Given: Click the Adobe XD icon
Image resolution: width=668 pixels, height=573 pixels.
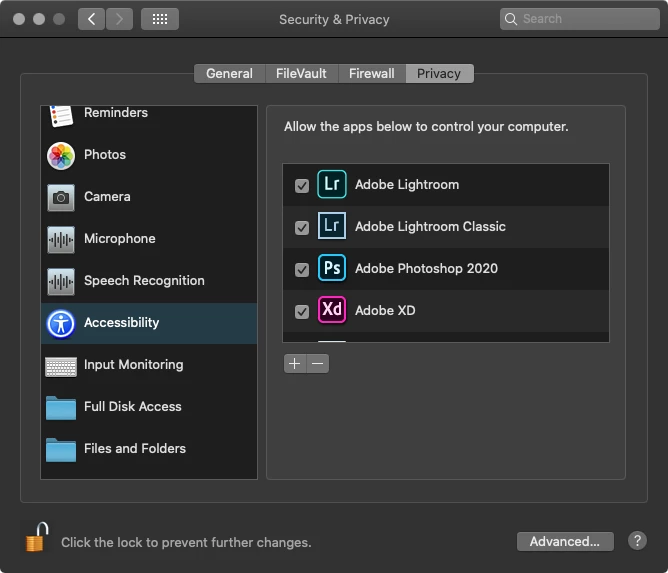Looking at the screenshot, I should 331,310.
